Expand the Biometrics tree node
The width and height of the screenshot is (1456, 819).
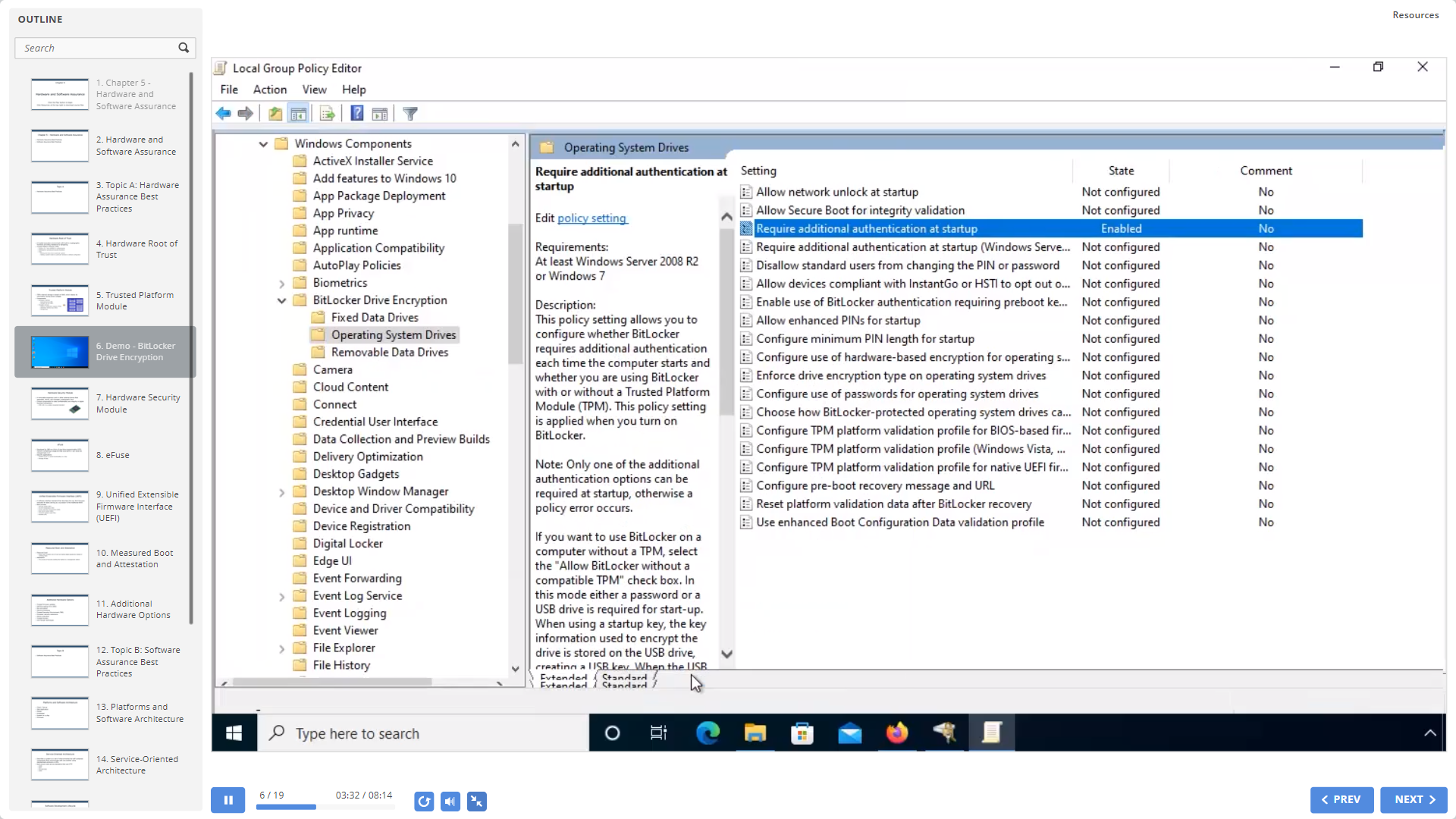281,284
